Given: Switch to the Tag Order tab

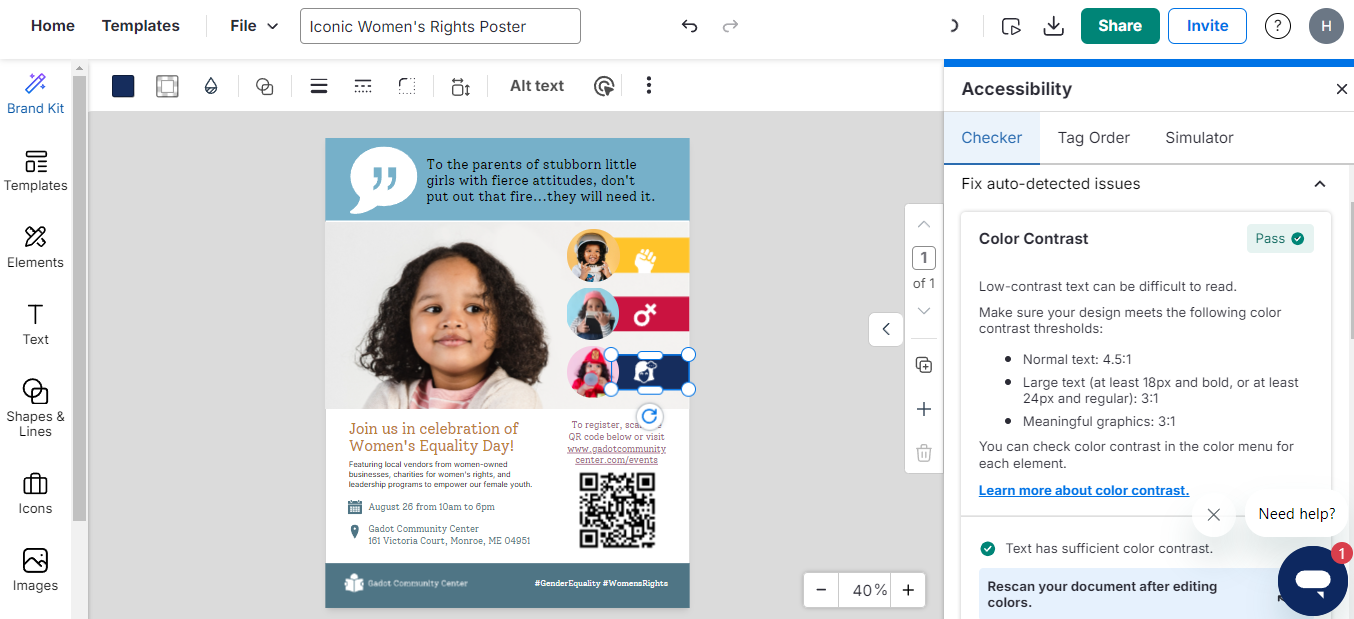Looking at the screenshot, I should pos(1094,138).
